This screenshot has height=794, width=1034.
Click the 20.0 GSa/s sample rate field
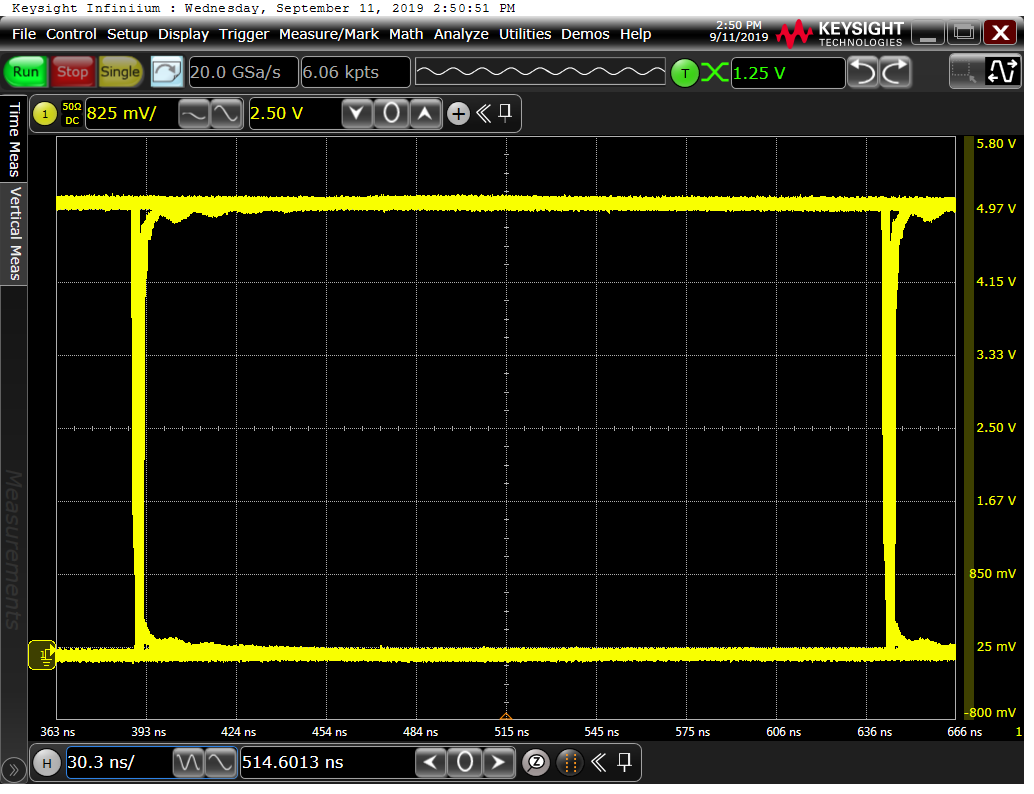[243, 73]
